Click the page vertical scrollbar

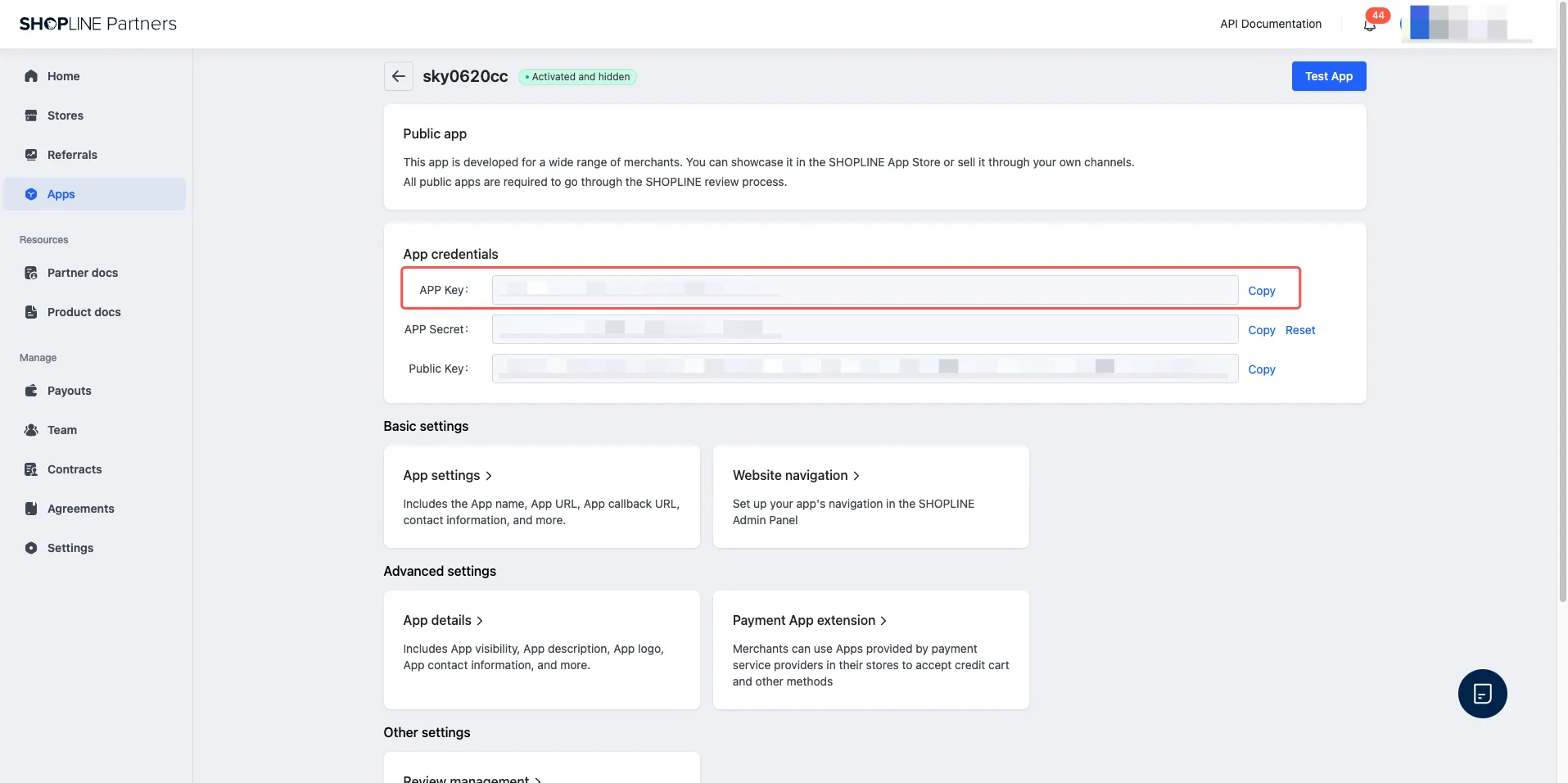[1562, 303]
